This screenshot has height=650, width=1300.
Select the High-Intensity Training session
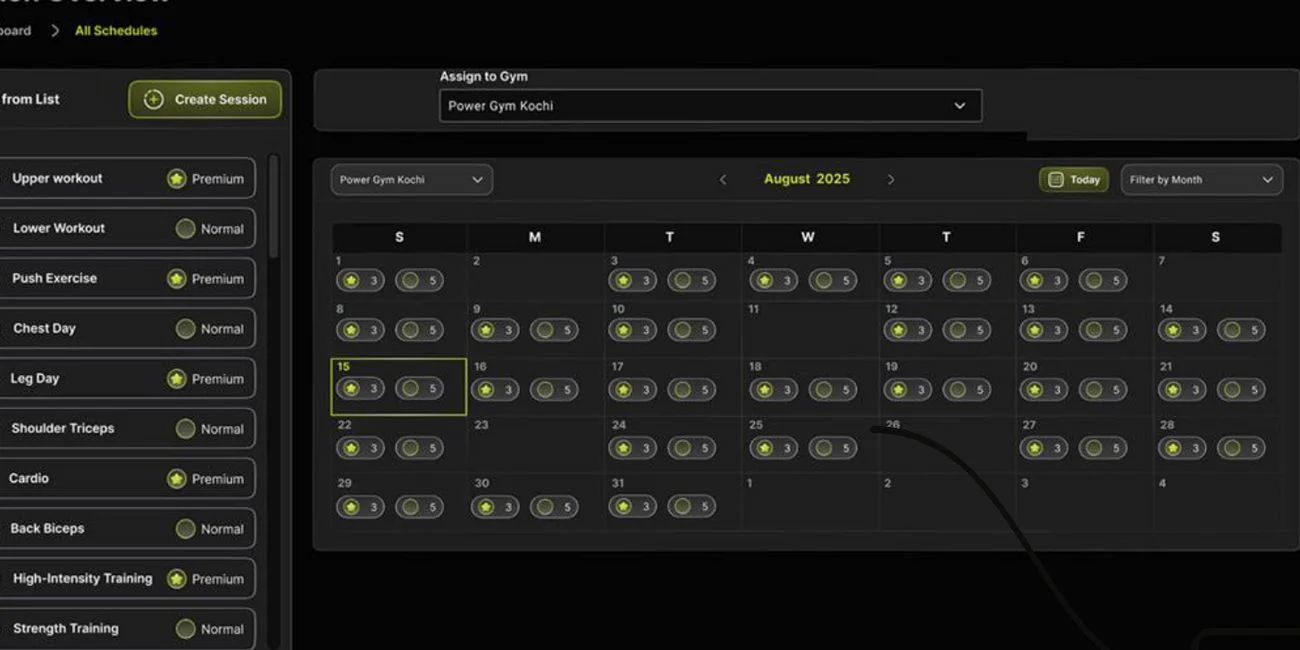coord(126,578)
